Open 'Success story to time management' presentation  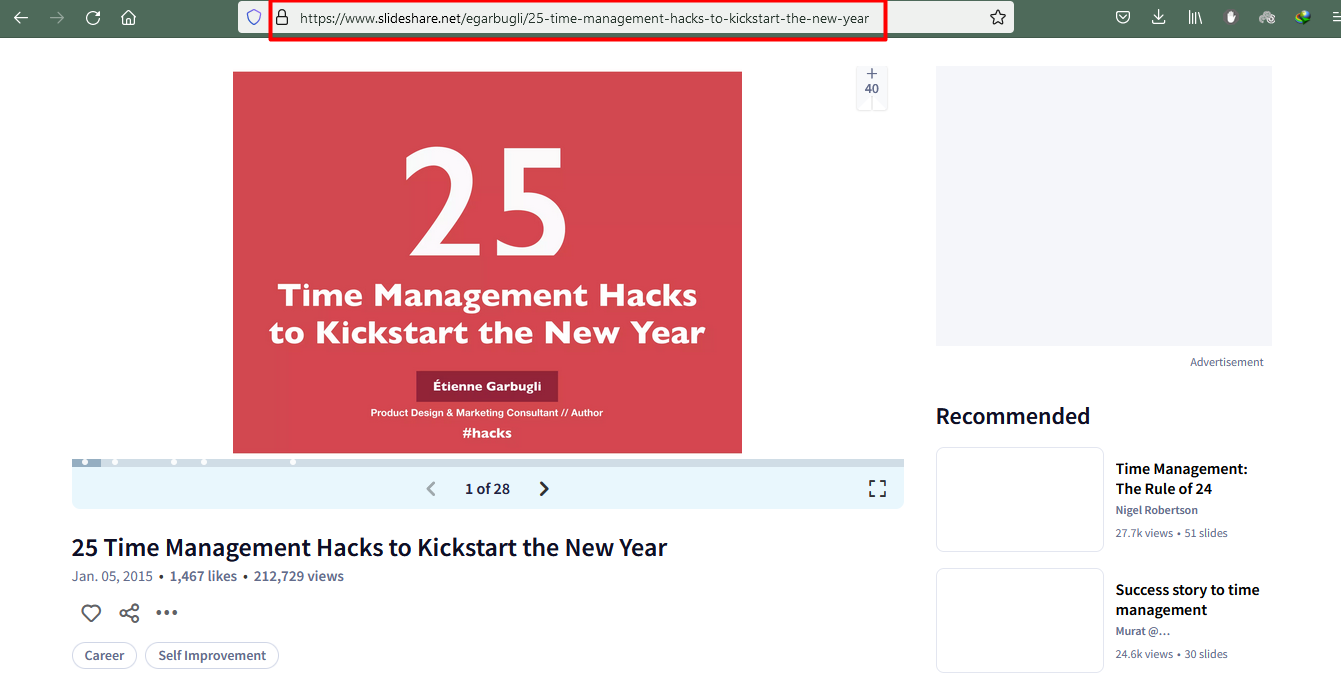1187,600
